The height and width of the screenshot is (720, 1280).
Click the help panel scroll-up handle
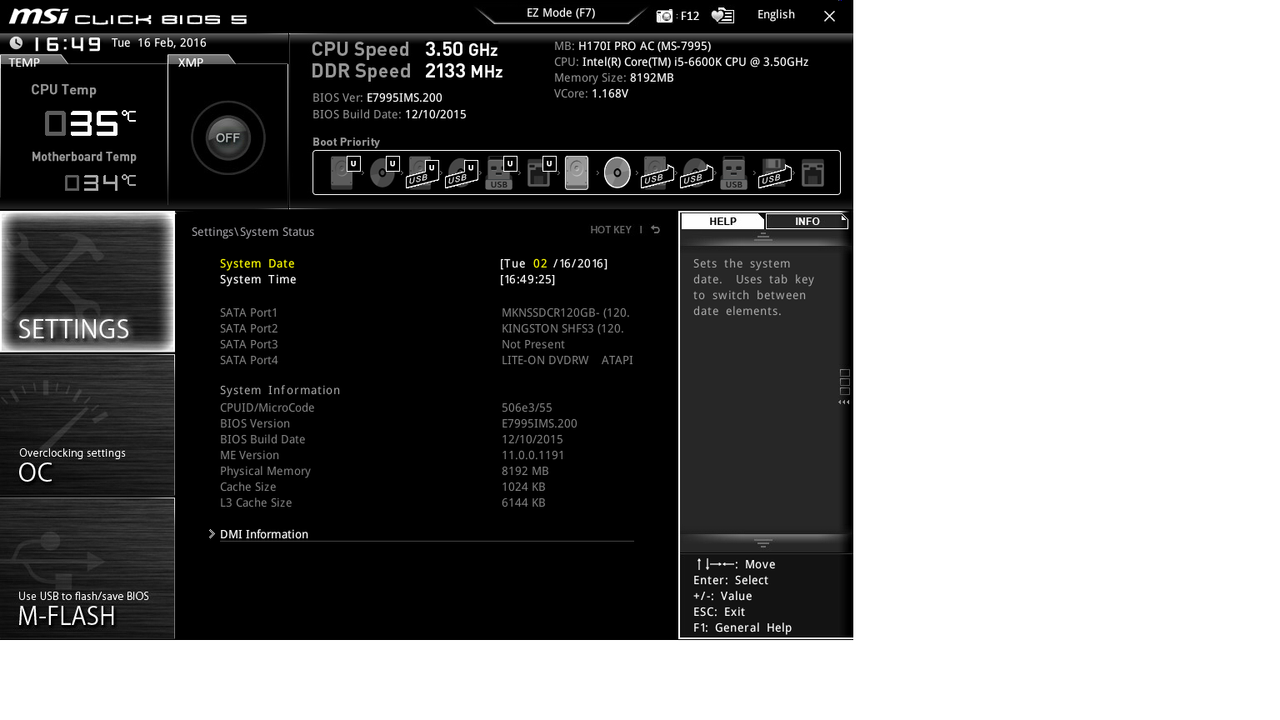(x=763, y=237)
